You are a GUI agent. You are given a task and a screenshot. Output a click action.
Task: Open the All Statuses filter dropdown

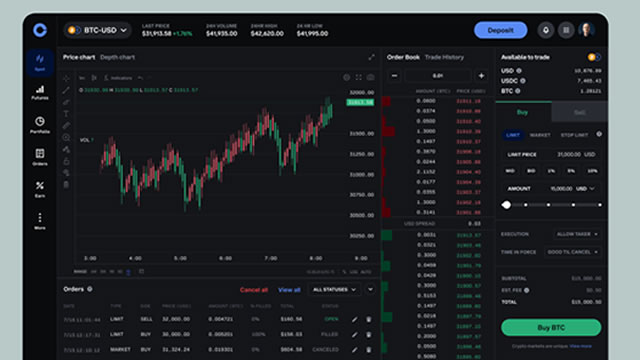tap(334, 289)
